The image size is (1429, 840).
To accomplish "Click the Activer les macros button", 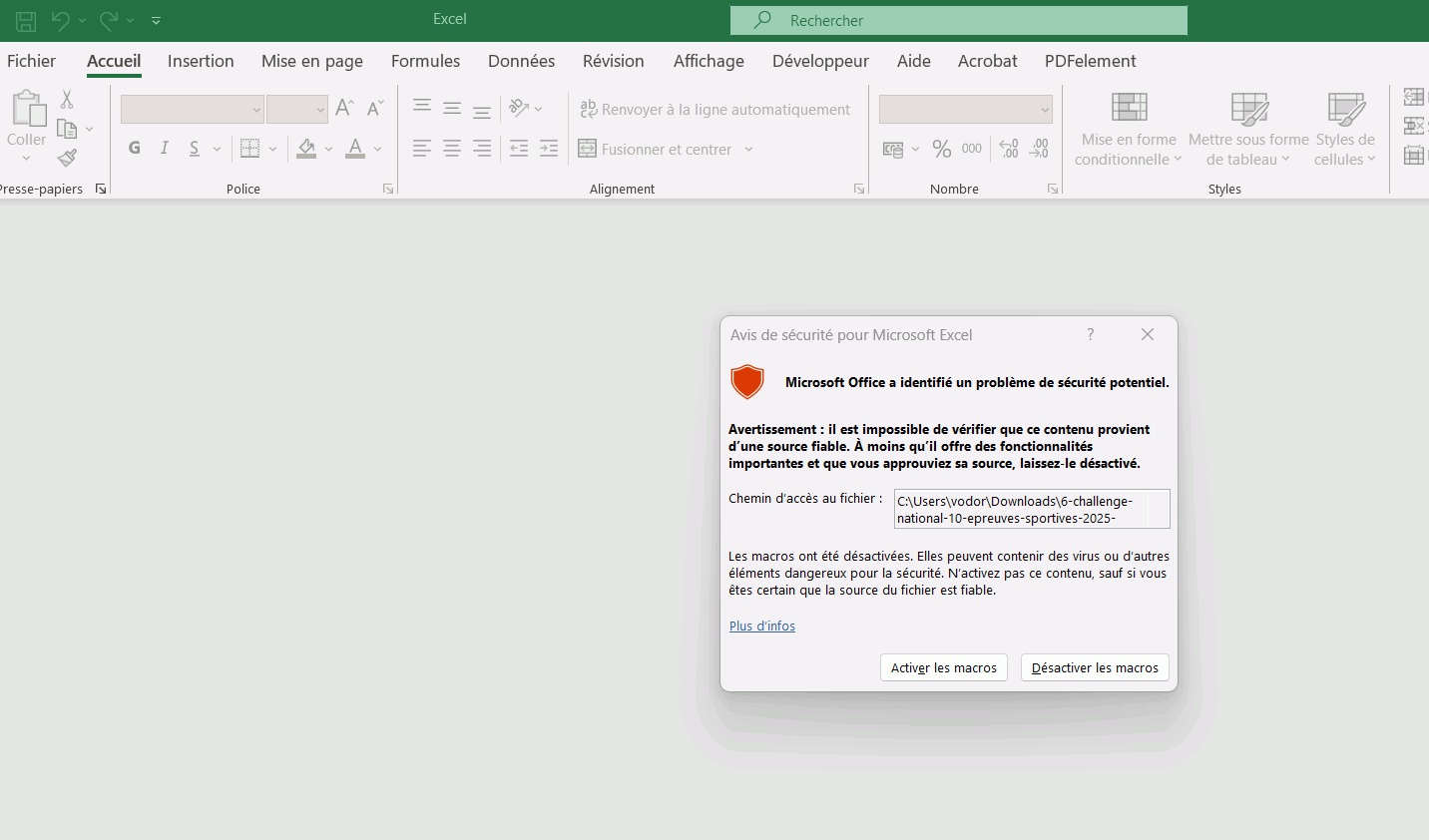I will click(x=943, y=667).
